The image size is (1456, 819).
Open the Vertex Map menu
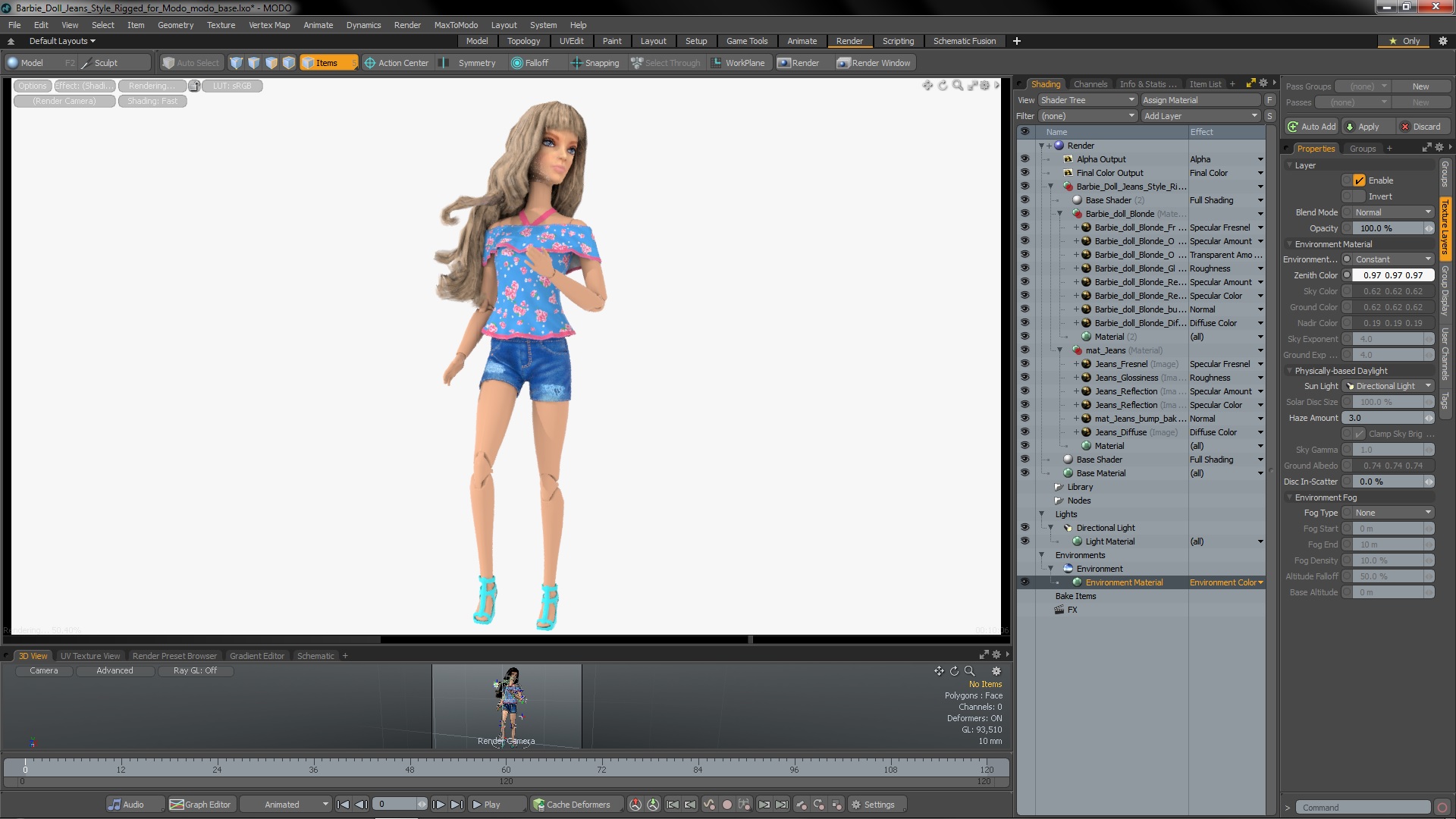(x=269, y=25)
